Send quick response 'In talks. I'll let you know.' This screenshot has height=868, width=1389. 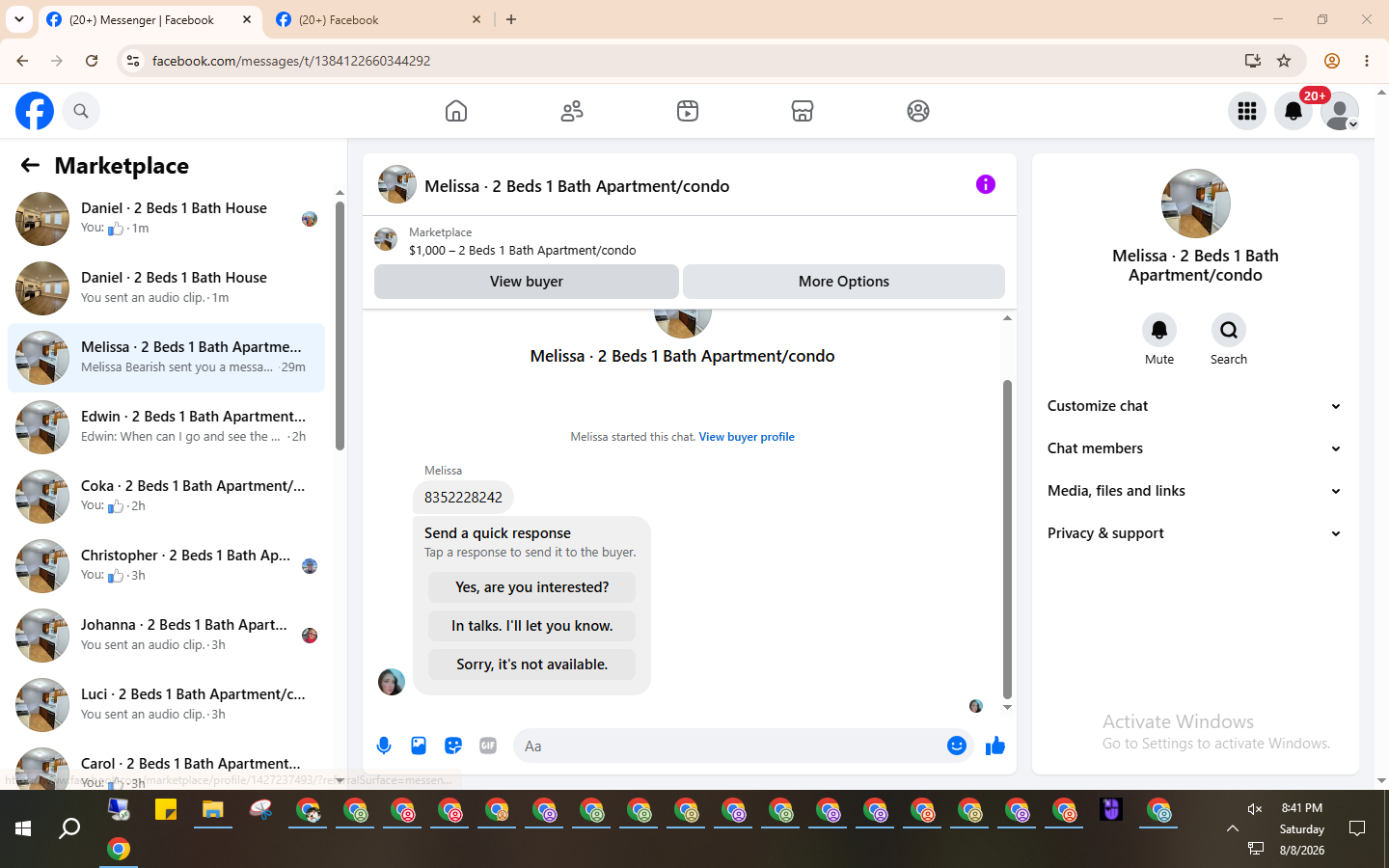[x=532, y=626]
